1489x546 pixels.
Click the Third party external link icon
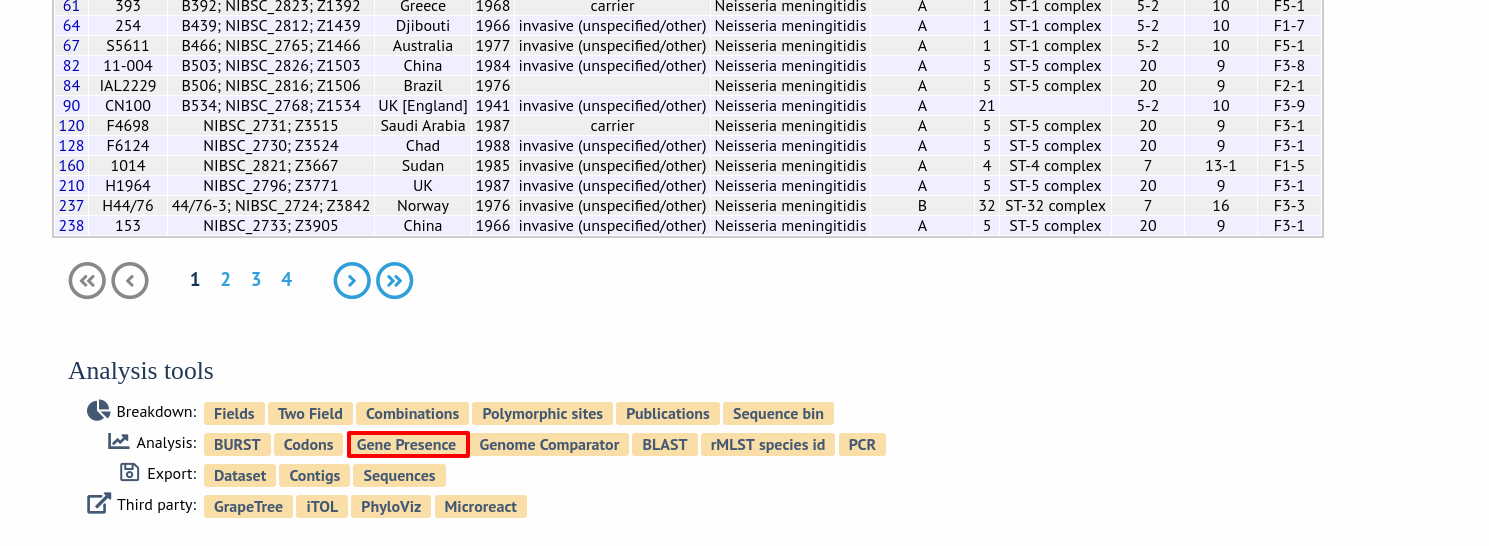(99, 503)
